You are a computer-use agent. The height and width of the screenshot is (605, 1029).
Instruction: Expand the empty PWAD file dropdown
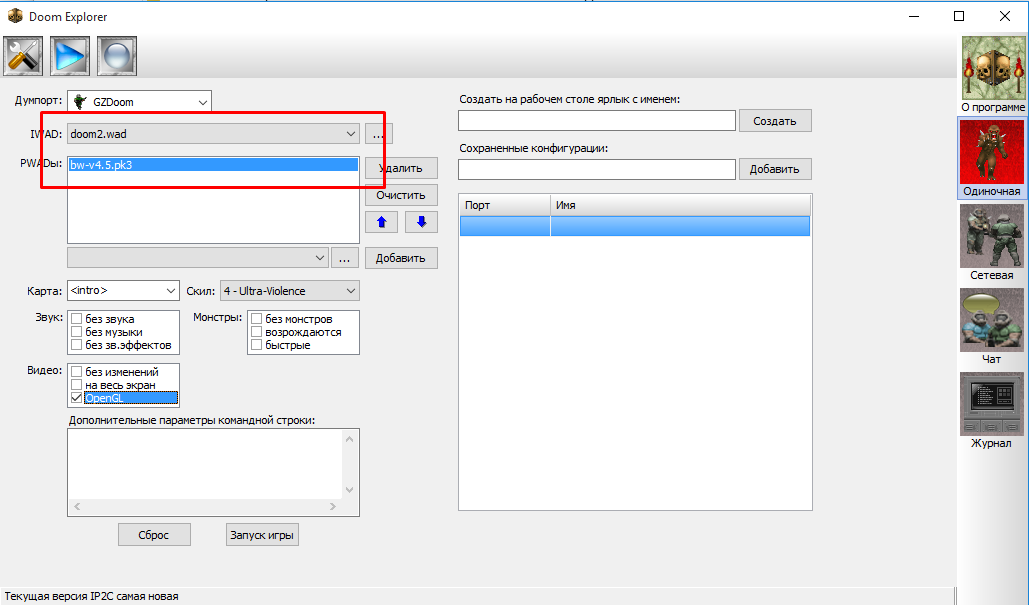coord(320,258)
